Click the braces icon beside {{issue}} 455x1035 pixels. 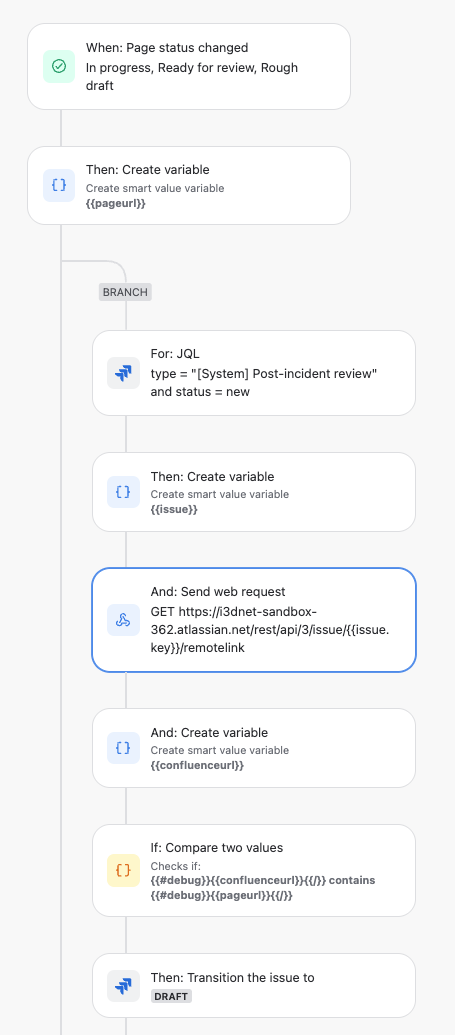(x=123, y=492)
